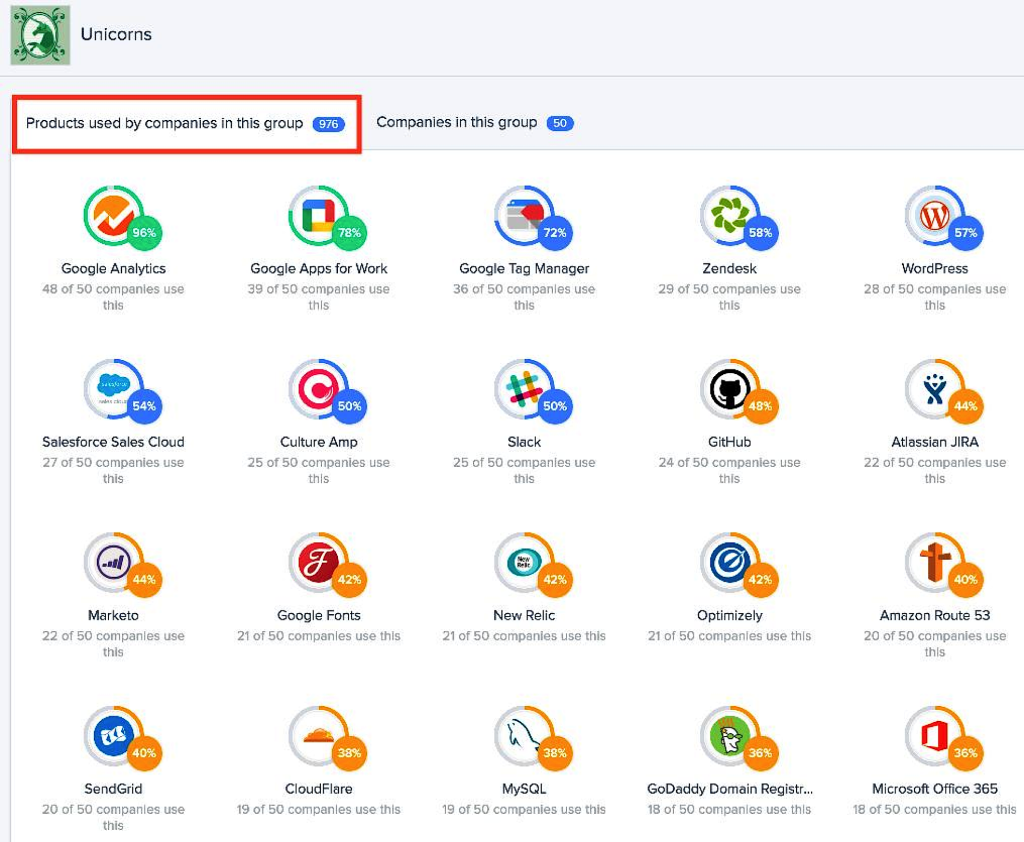
Task: Click the 976 products count badge
Action: (328, 124)
